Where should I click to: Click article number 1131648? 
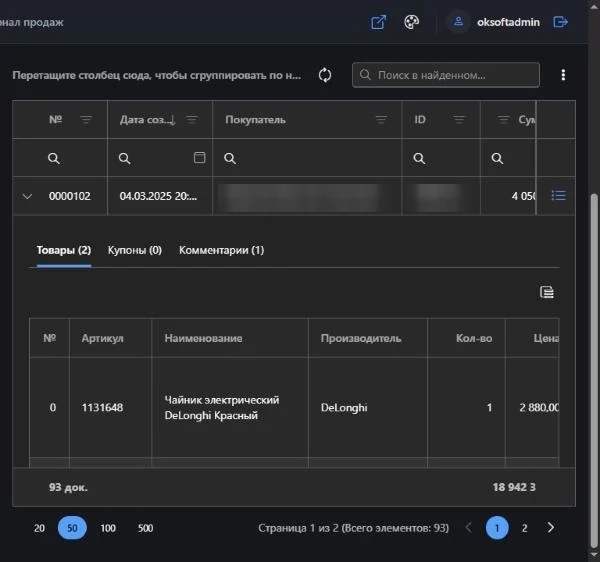pyautogui.click(x=102, y=407)
